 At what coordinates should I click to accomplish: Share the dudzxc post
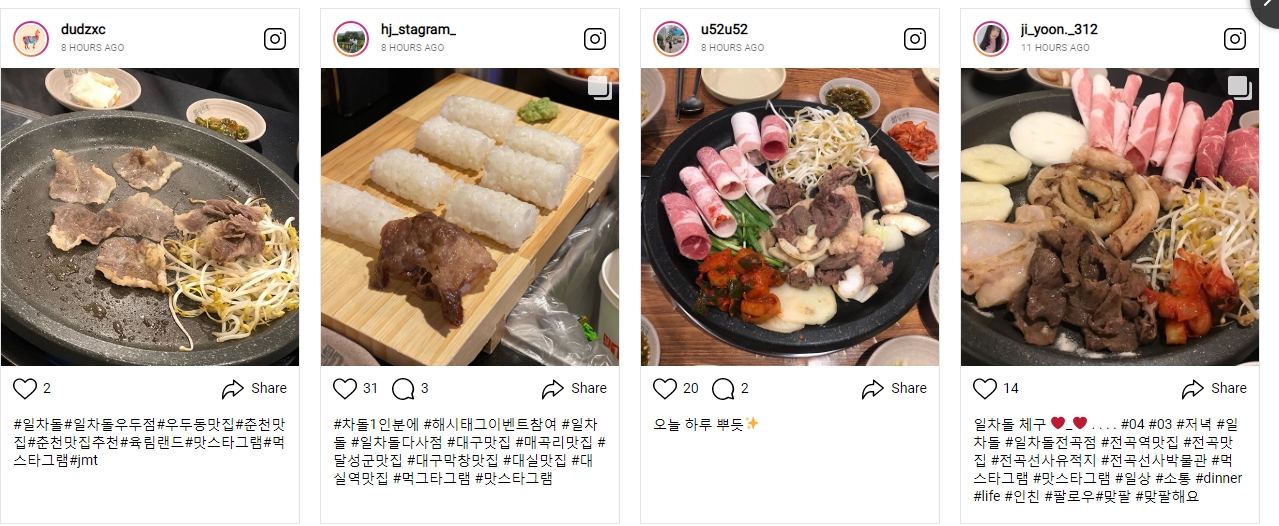[254, 388]
